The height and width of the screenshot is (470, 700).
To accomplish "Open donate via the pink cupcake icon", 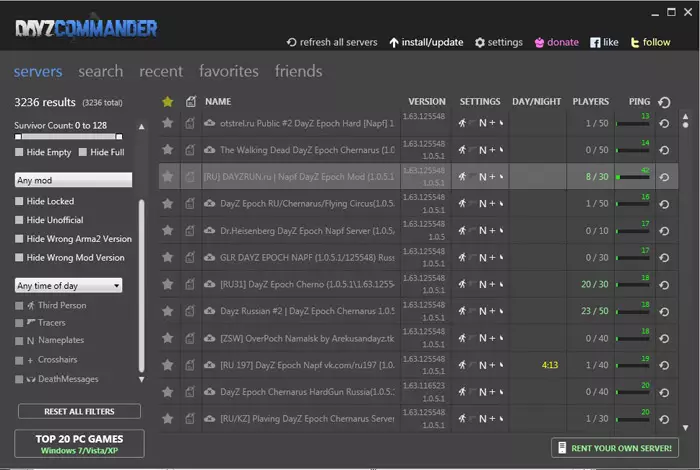I will click(539, 42).
